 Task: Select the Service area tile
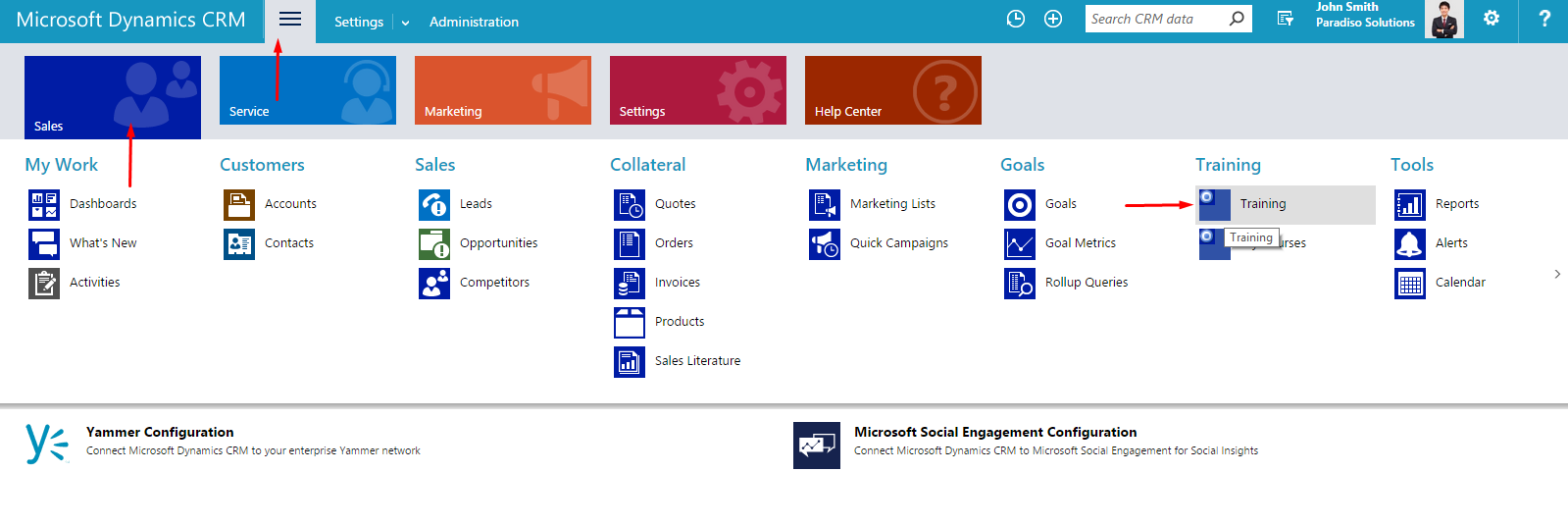coord(308,90)
